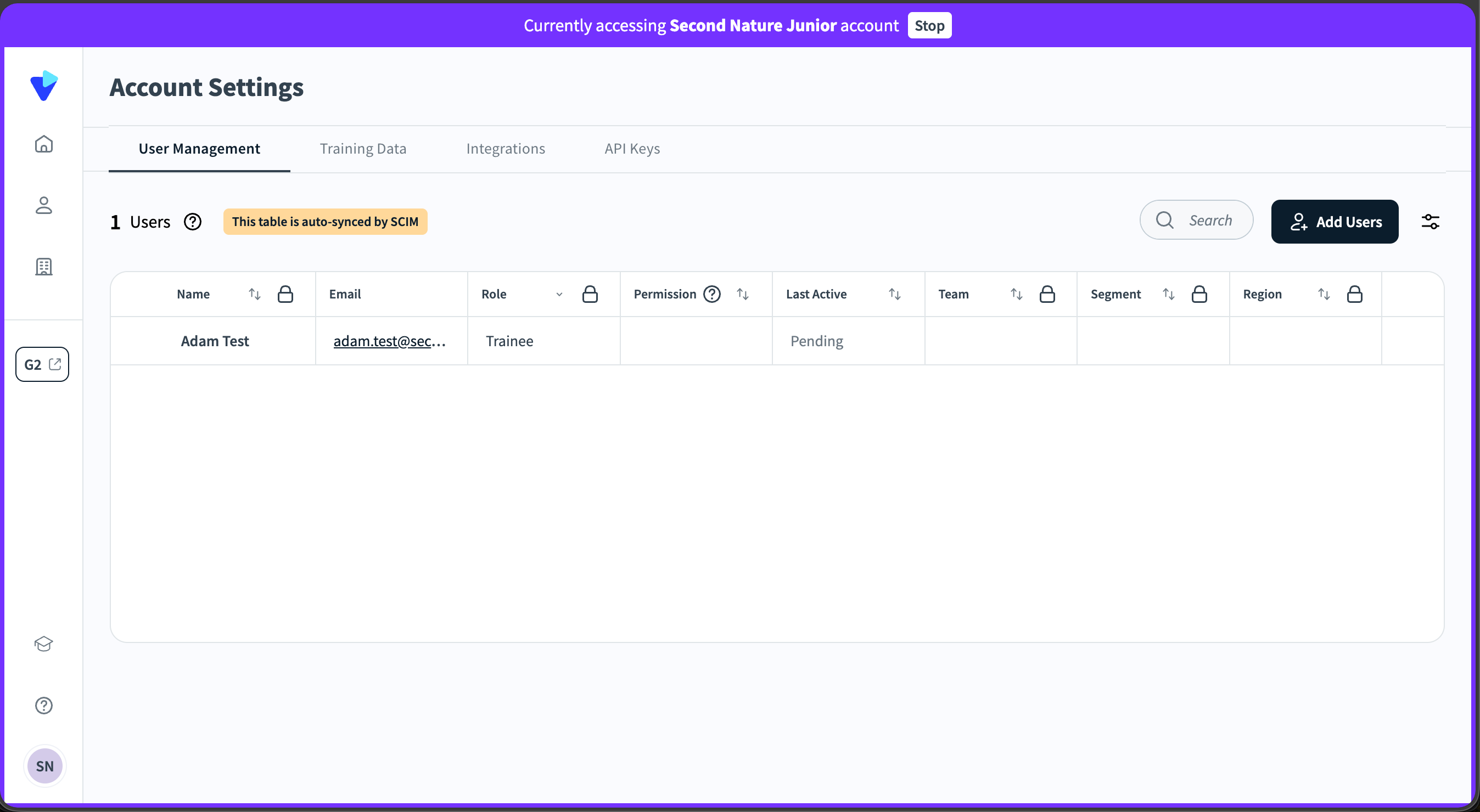
Task: Open the user profile sidebar icon
Action: [44, 205]
